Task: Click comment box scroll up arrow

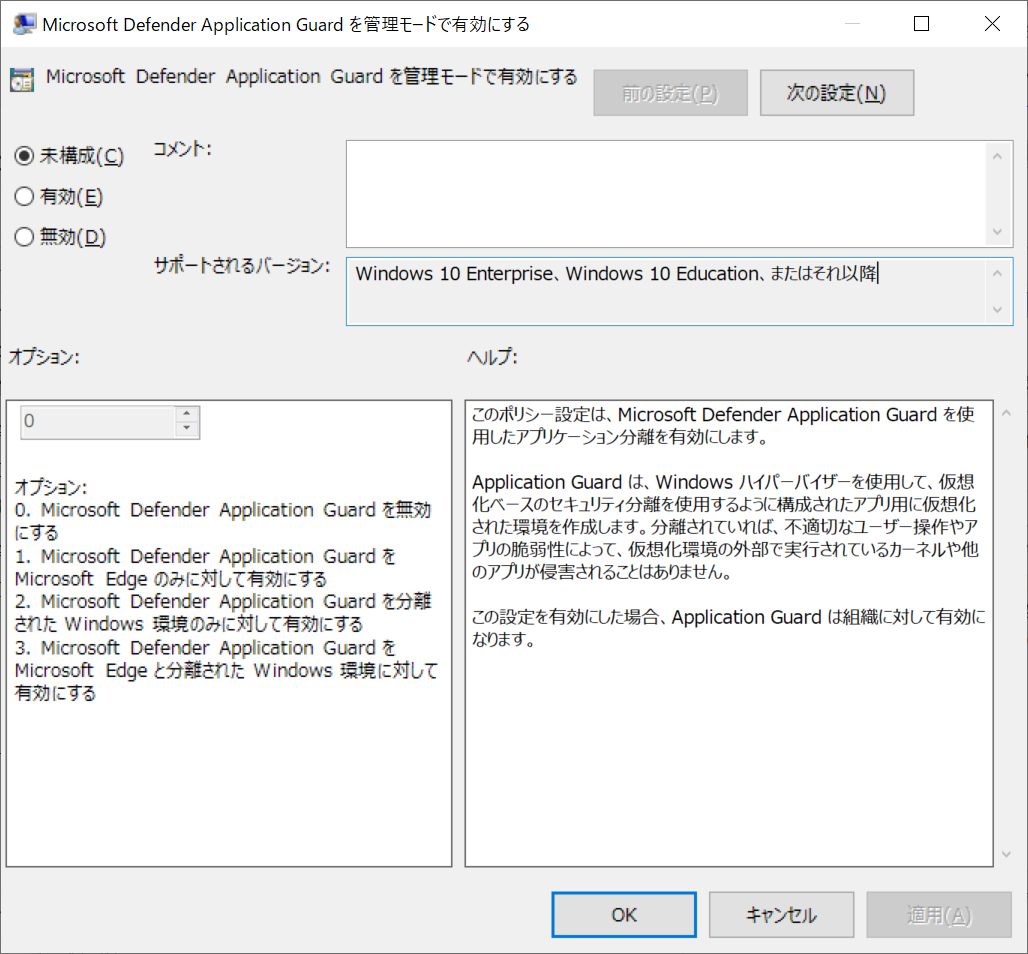Action: coord(997,156)
